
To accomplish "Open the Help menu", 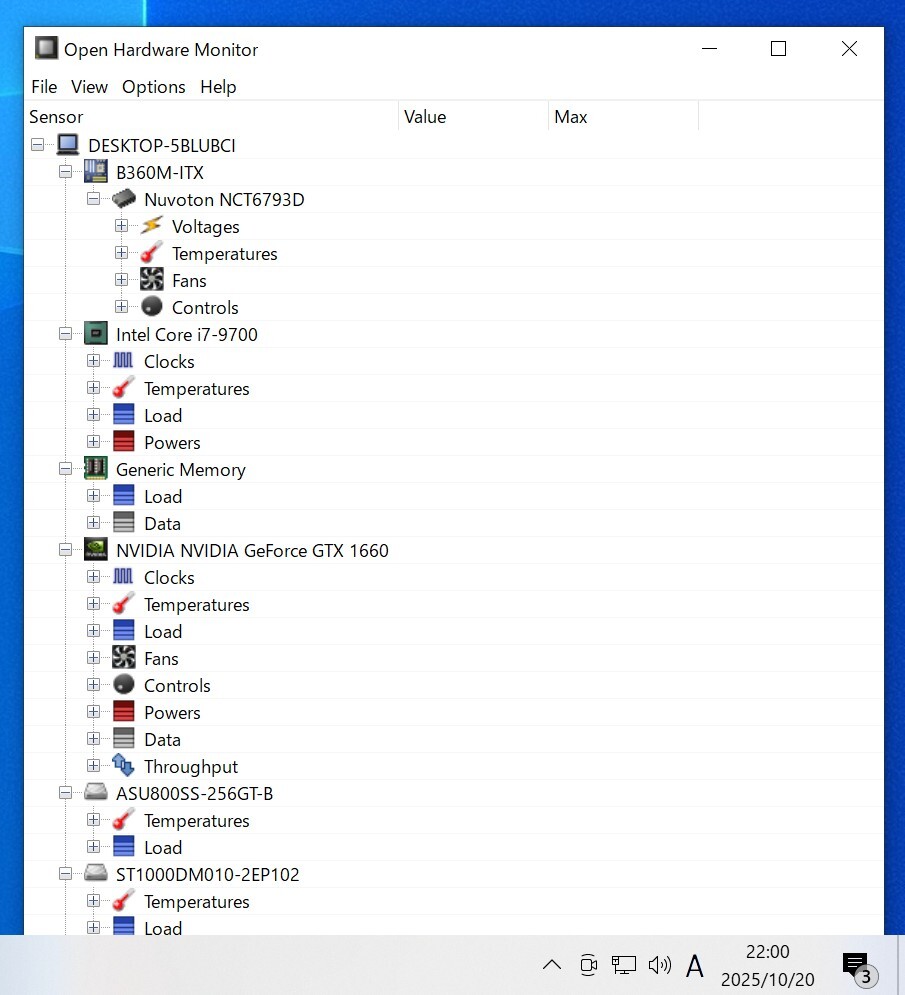I will click(x=218, y=87).
